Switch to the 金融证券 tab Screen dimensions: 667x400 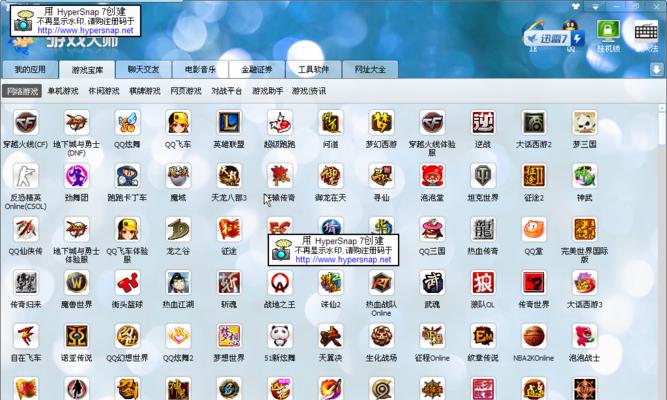click(257, 69)
